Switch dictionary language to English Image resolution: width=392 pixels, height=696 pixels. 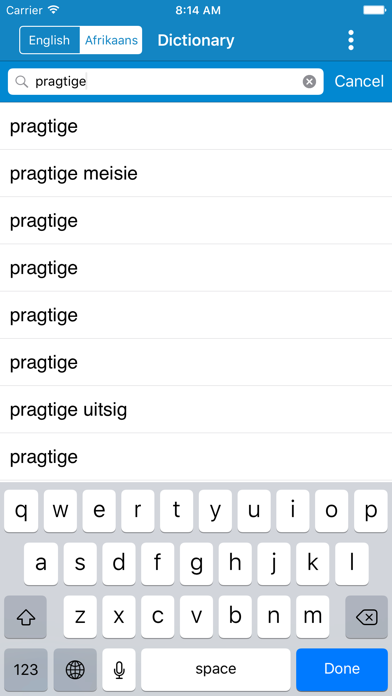(49, 40)
